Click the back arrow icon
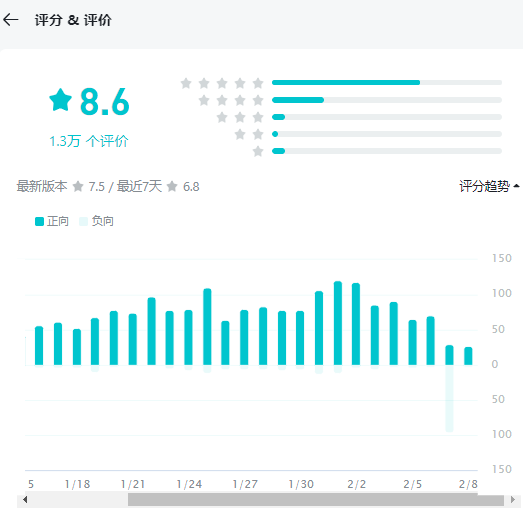Image resolution: width=523 pixels, height=512 pixels. 11,20
